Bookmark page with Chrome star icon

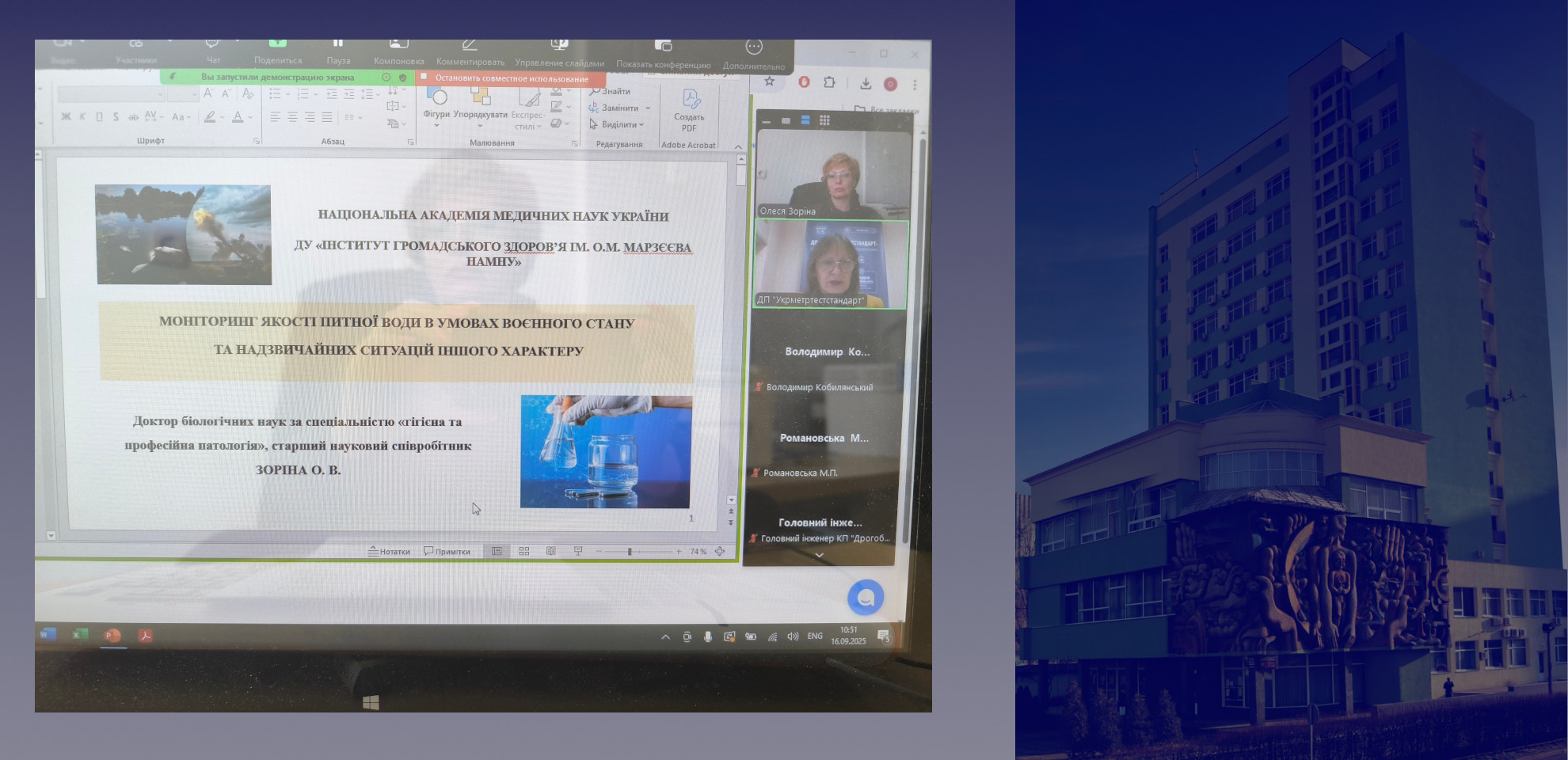point(769,82)
